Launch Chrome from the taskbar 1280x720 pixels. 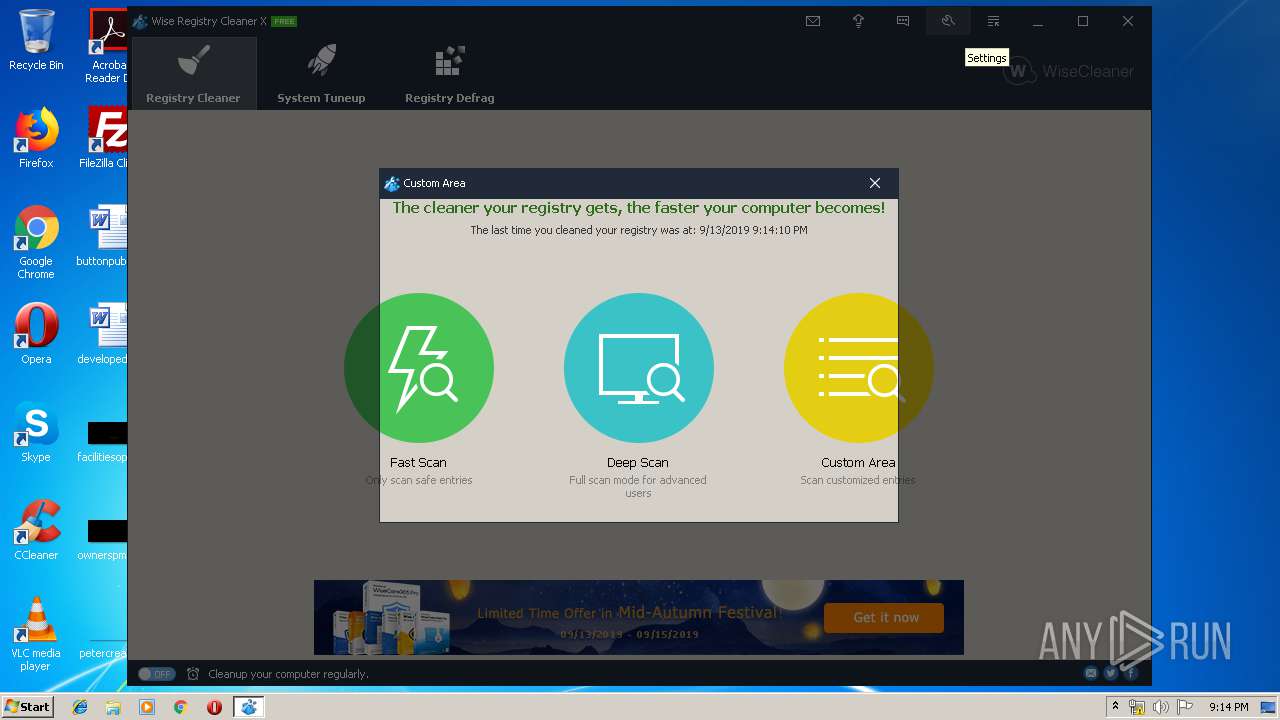click(x=180, y=707)
